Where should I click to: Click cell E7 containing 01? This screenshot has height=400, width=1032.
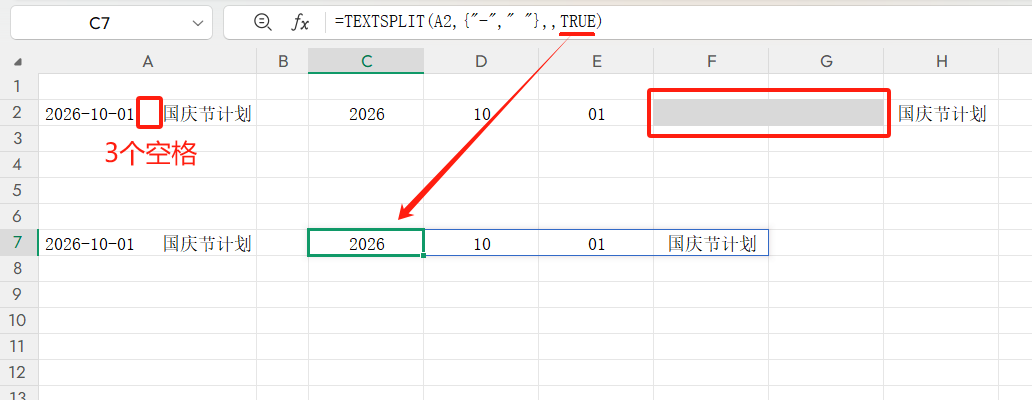click(596, 243)
